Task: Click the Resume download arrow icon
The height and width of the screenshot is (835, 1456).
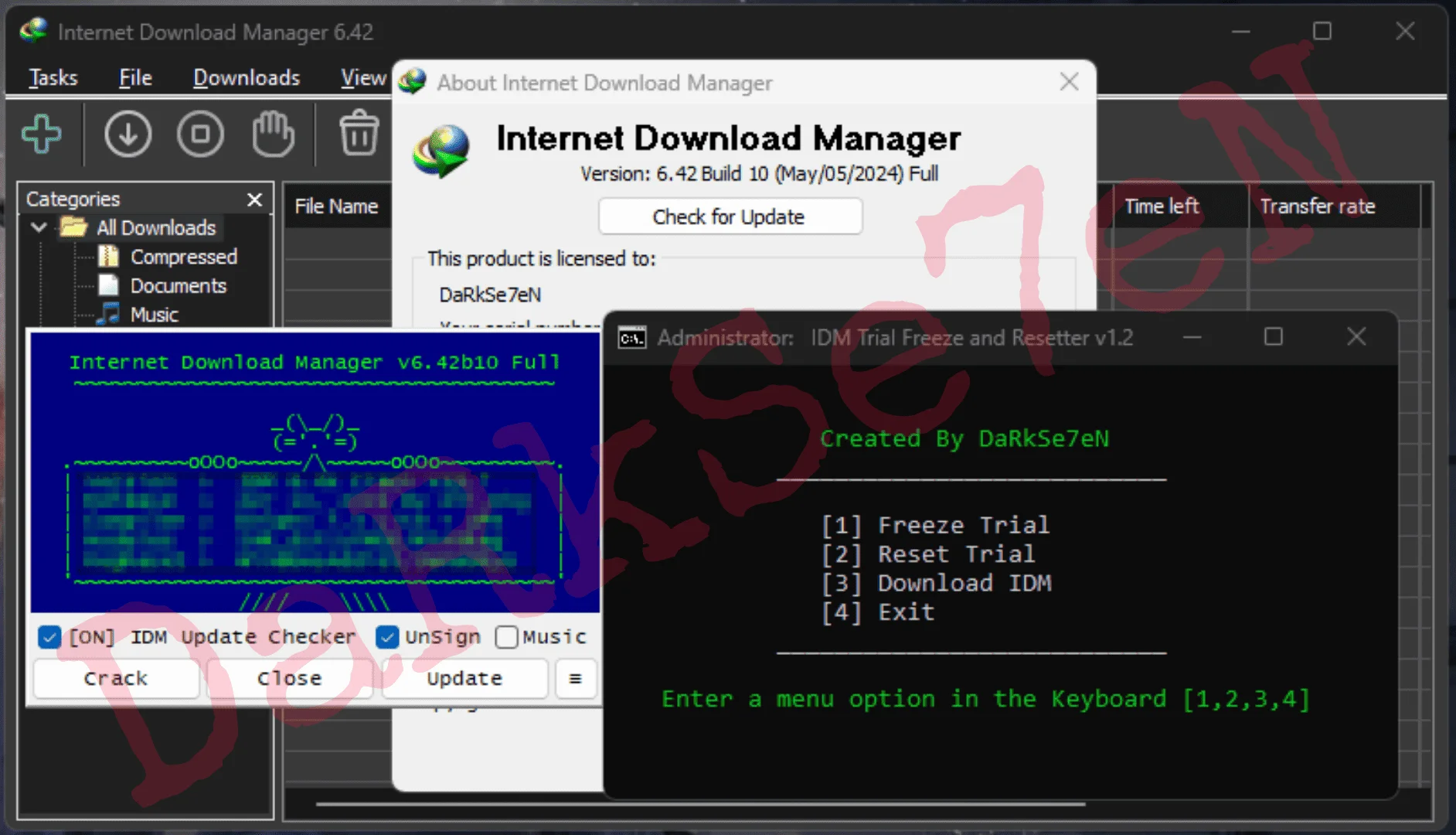Action: click(x=128, y=134)
